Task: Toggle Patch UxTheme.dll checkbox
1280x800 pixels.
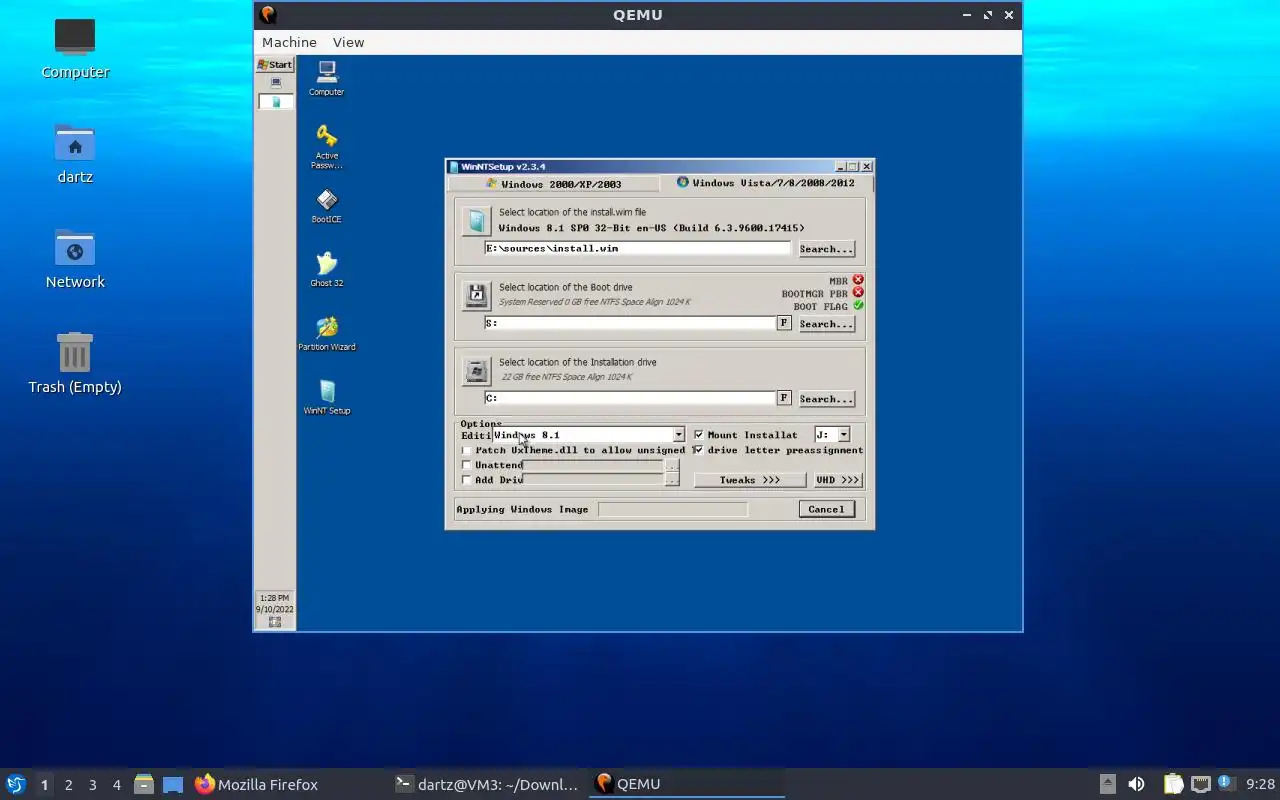Action: pos(466,450)
